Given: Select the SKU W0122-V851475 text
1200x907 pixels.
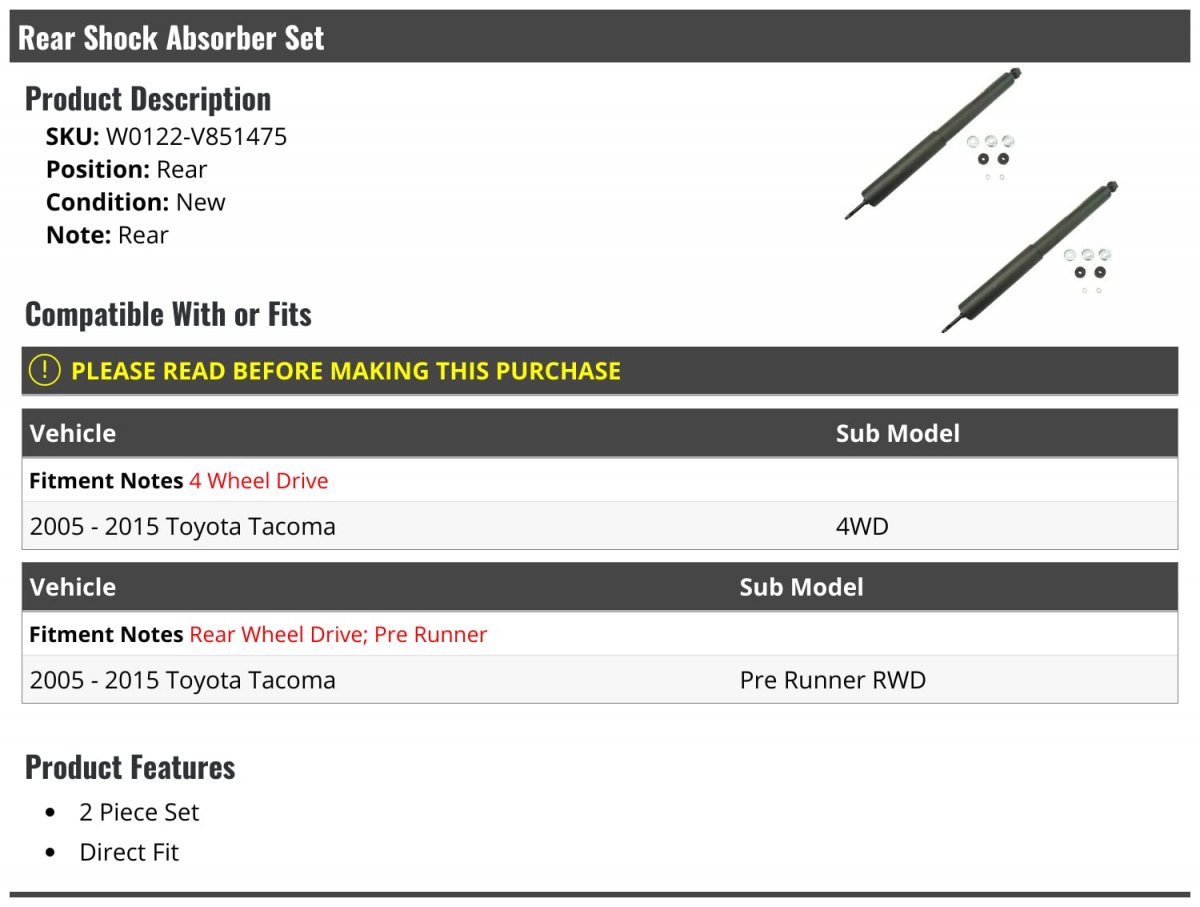Looking at the screenshot, I should click(167, 136).
